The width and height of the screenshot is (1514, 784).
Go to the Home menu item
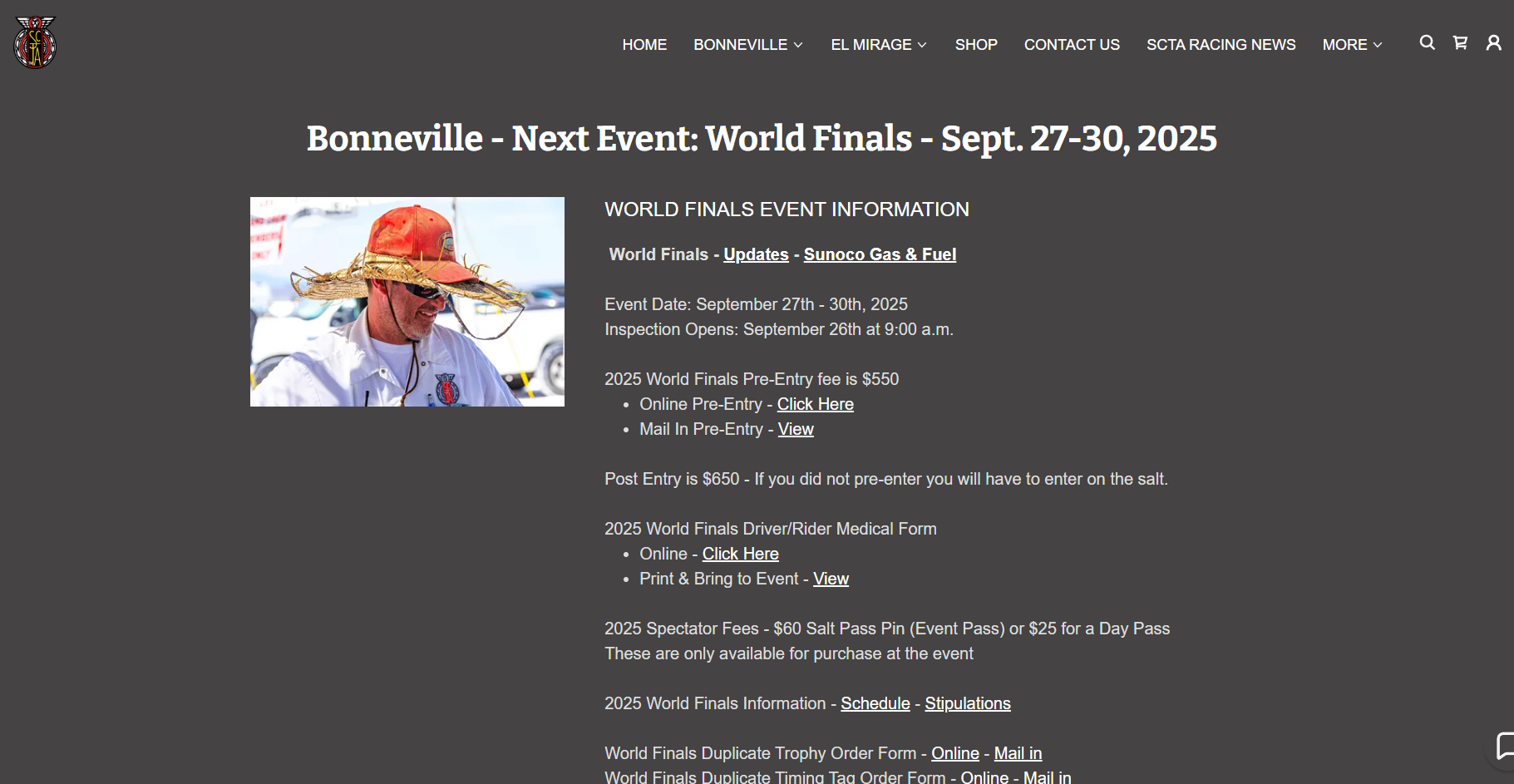(x=644, y=45)
